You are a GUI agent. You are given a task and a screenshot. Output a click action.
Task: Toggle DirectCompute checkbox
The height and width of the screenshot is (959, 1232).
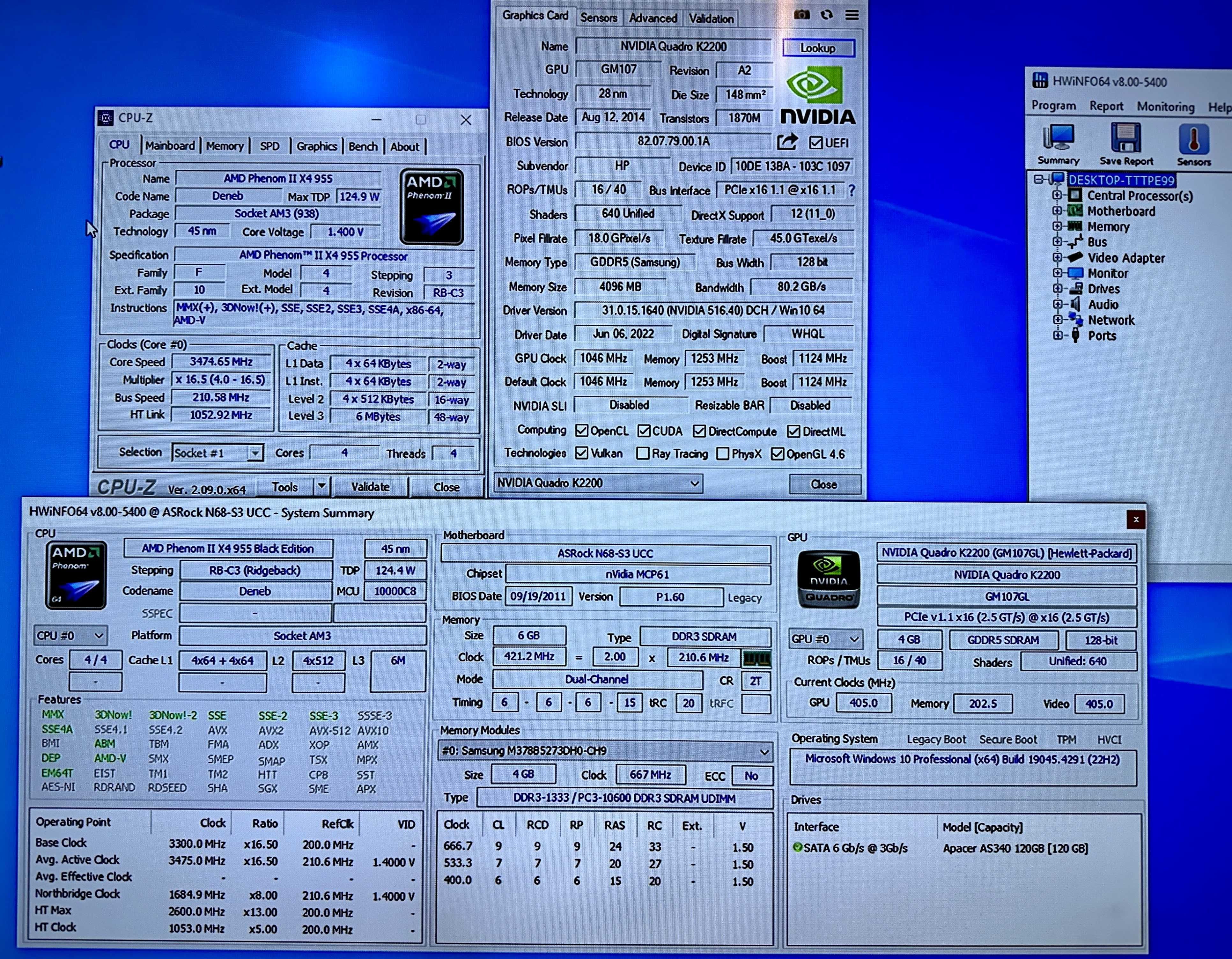point(699,432)
